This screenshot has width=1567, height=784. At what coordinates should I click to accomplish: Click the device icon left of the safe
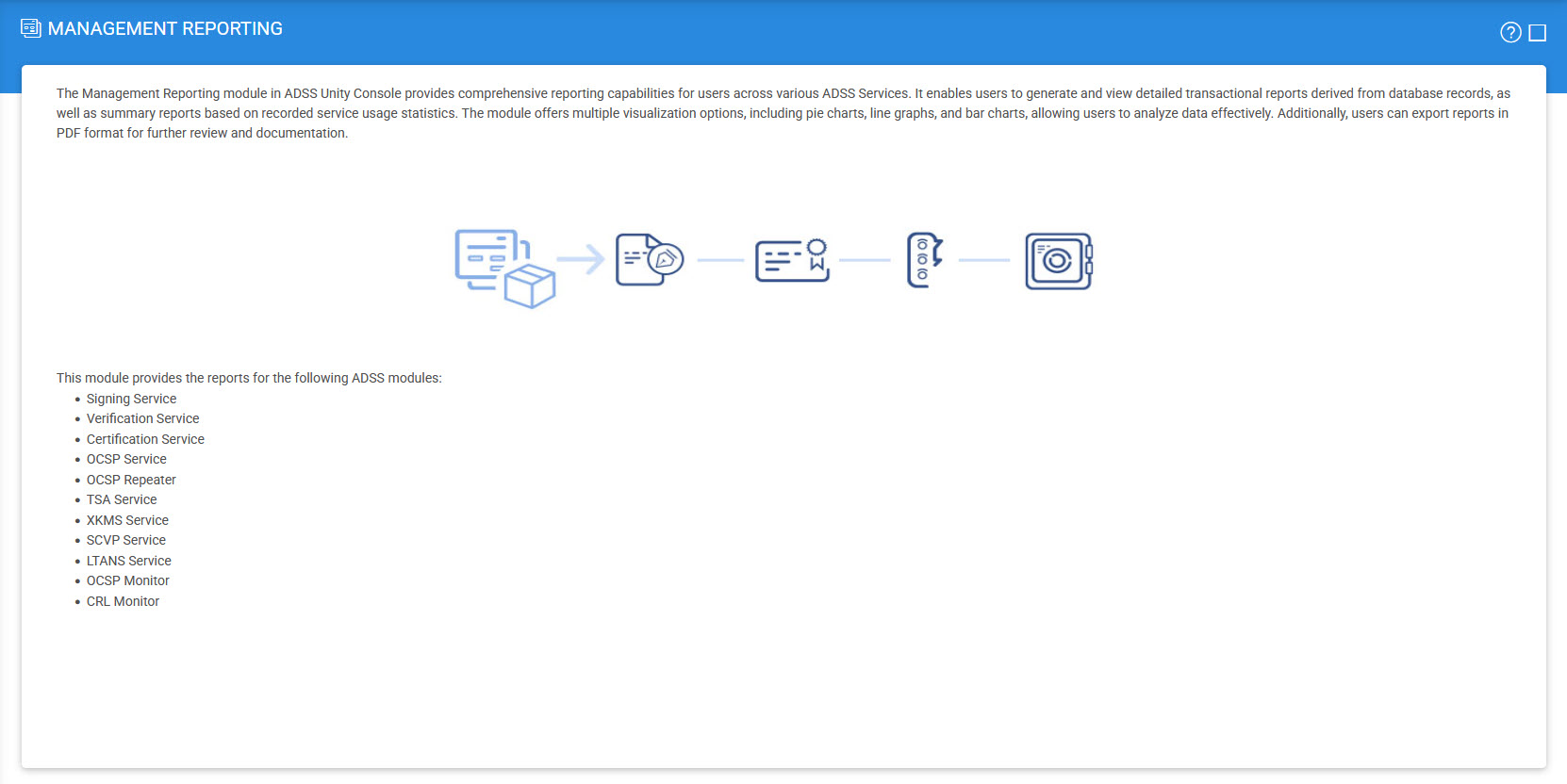(x=924, y=260)
